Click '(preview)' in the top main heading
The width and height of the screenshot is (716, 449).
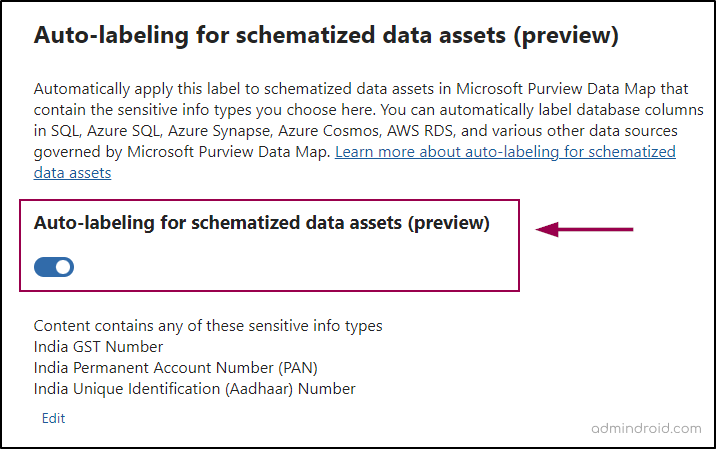click(x=563, y=36)
